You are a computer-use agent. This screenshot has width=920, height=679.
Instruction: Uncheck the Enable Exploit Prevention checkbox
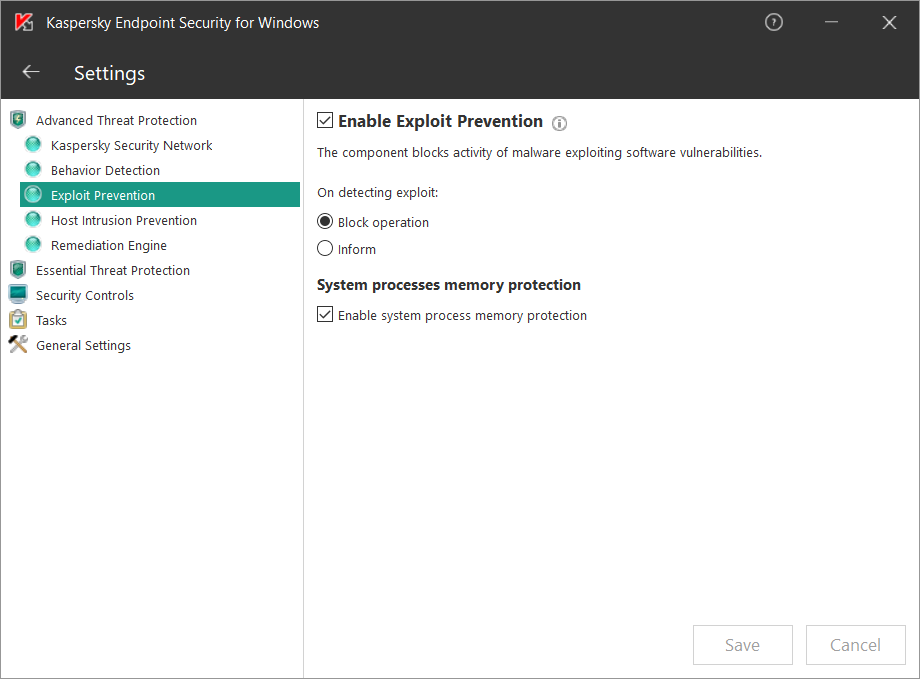pyautogui.click(x=324, y=120)
